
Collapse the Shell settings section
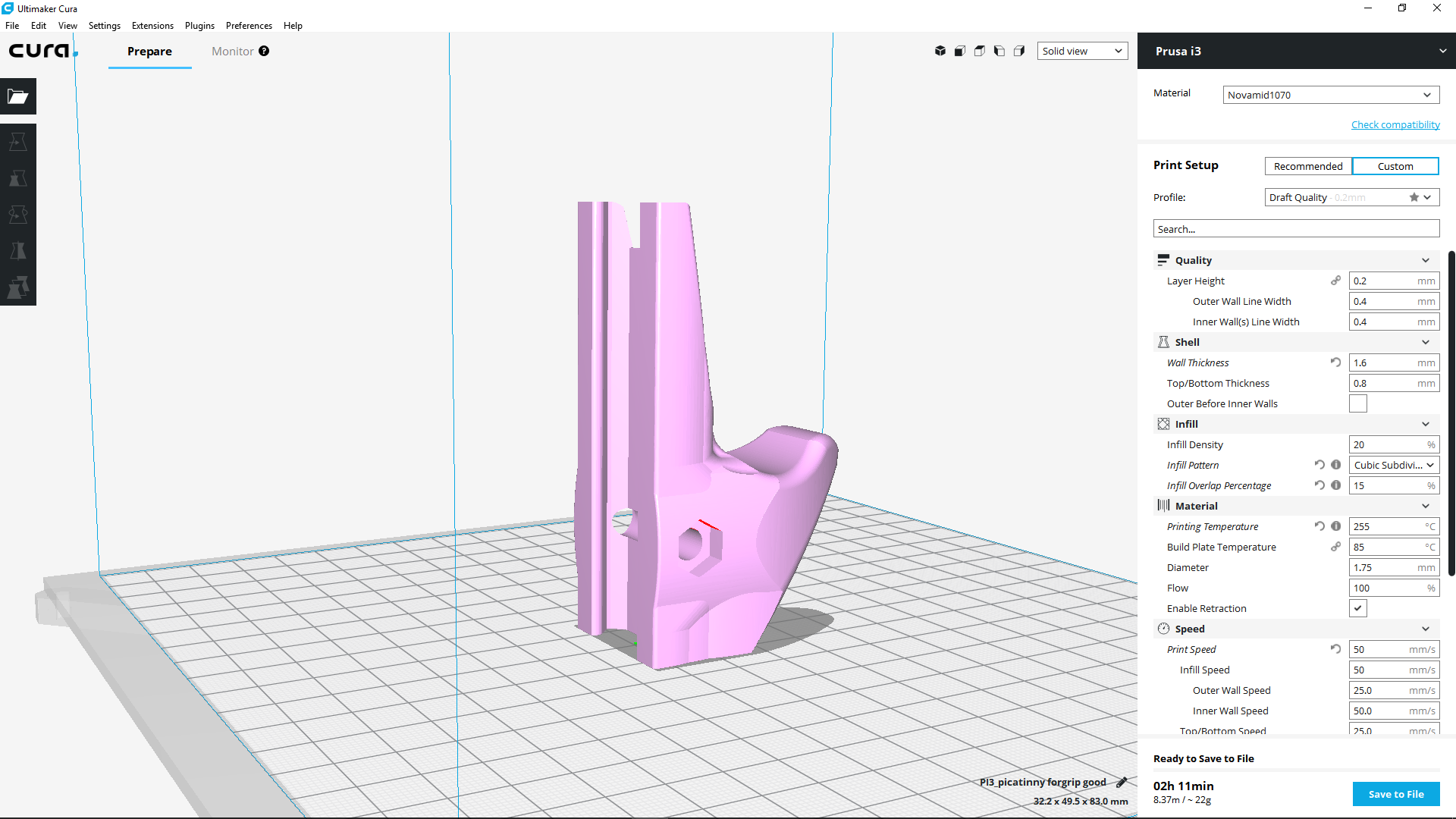click(1296, 342)
